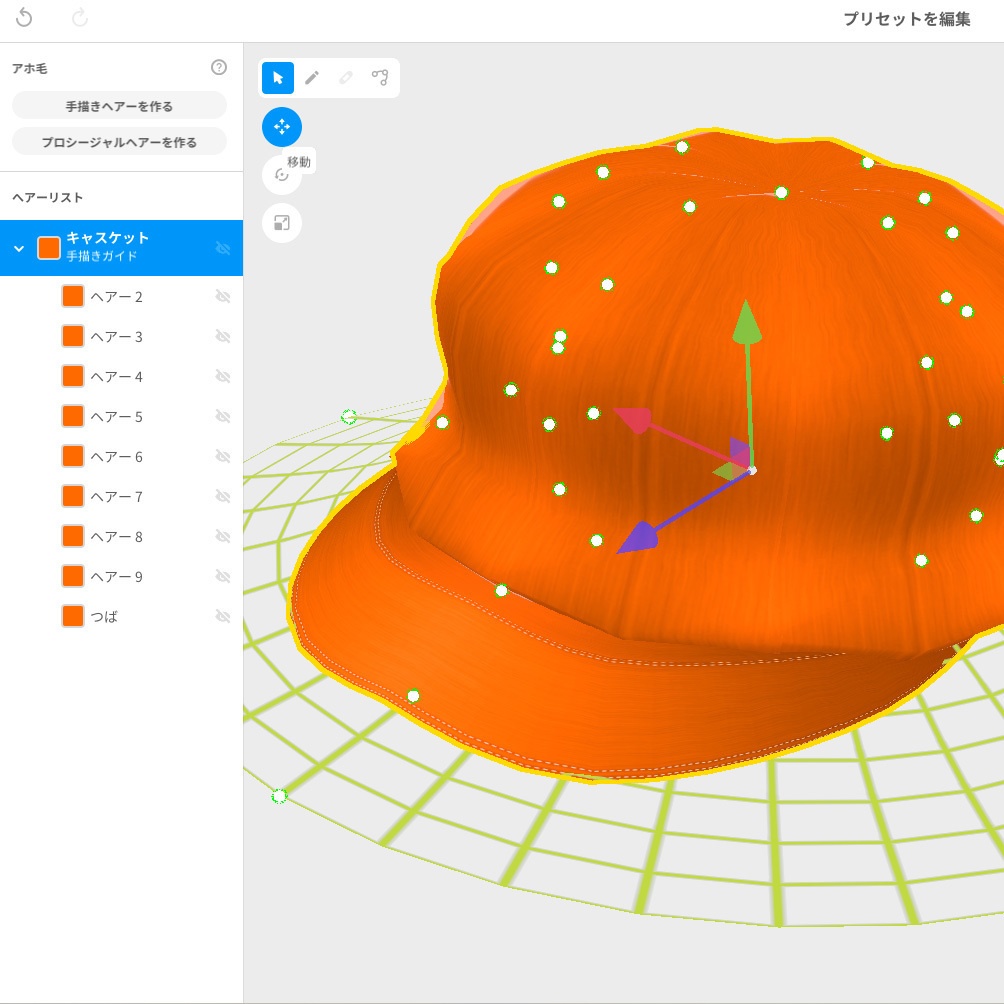Select ヘアー 6 in hair list

point(122,456)
